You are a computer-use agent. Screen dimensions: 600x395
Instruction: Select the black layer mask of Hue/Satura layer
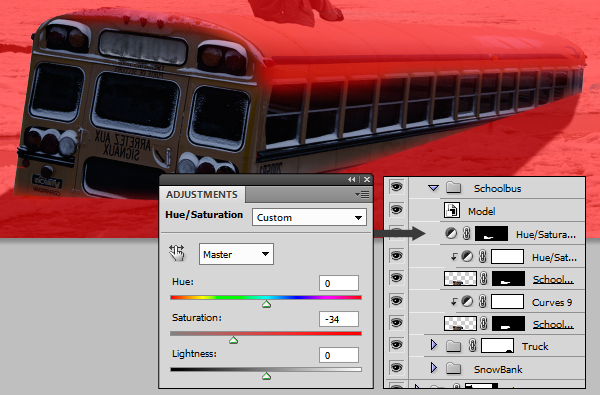pos(491,233)
